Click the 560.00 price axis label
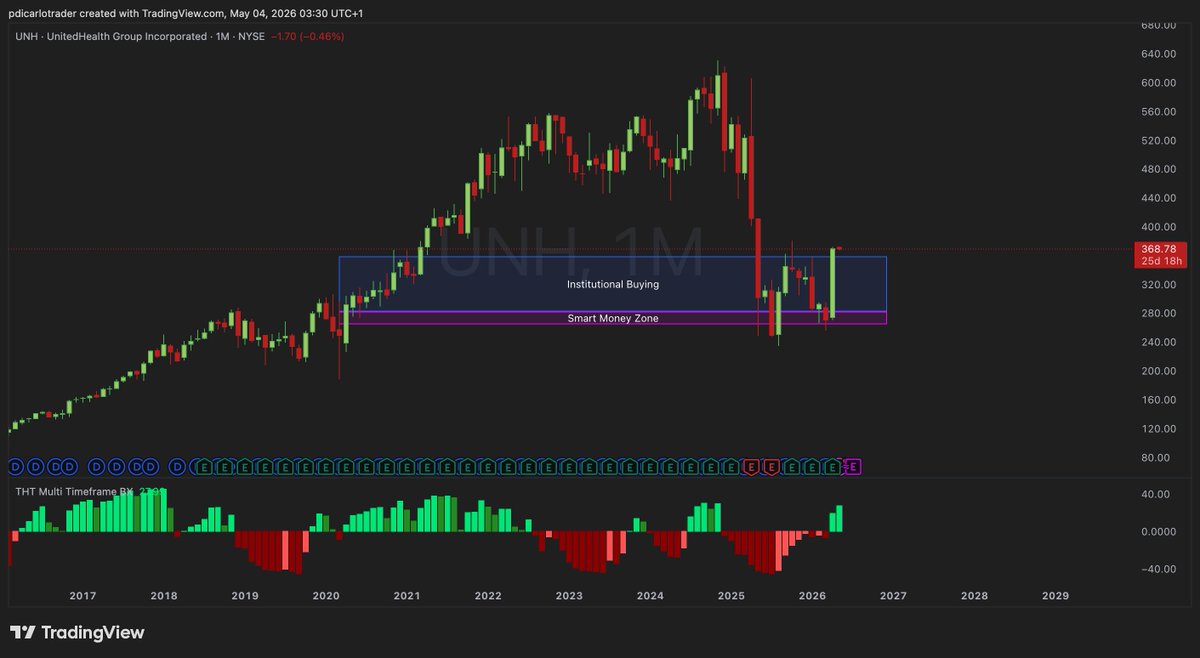 (1159, 112)
